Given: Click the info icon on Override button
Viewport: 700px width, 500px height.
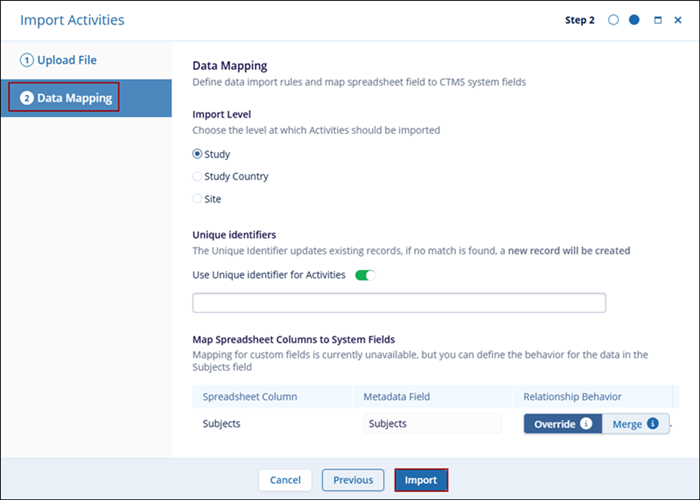Looking at the screenshot, I should (587, 424).
